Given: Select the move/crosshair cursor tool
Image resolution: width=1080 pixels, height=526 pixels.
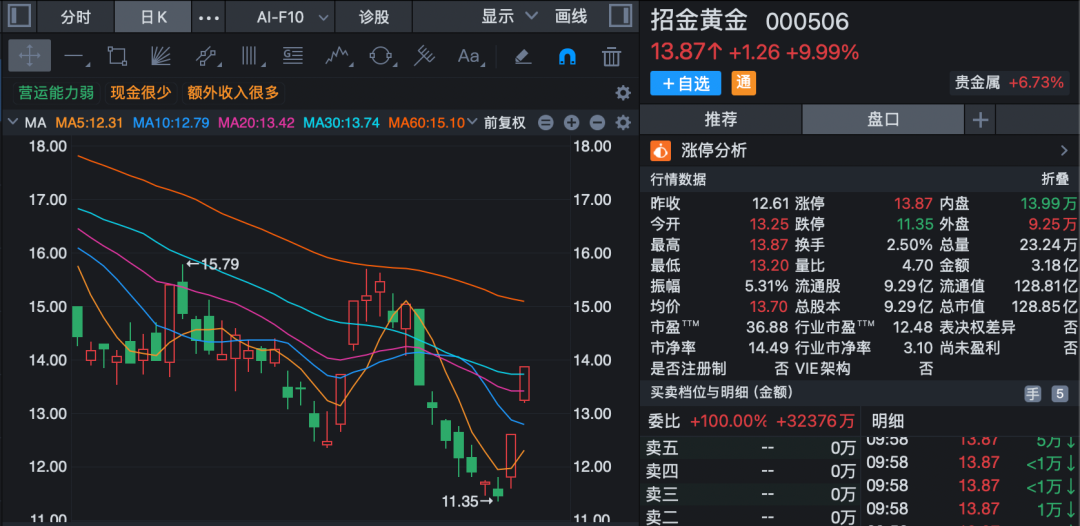Looking at the screenshot, I should click(x=30, y=56).
